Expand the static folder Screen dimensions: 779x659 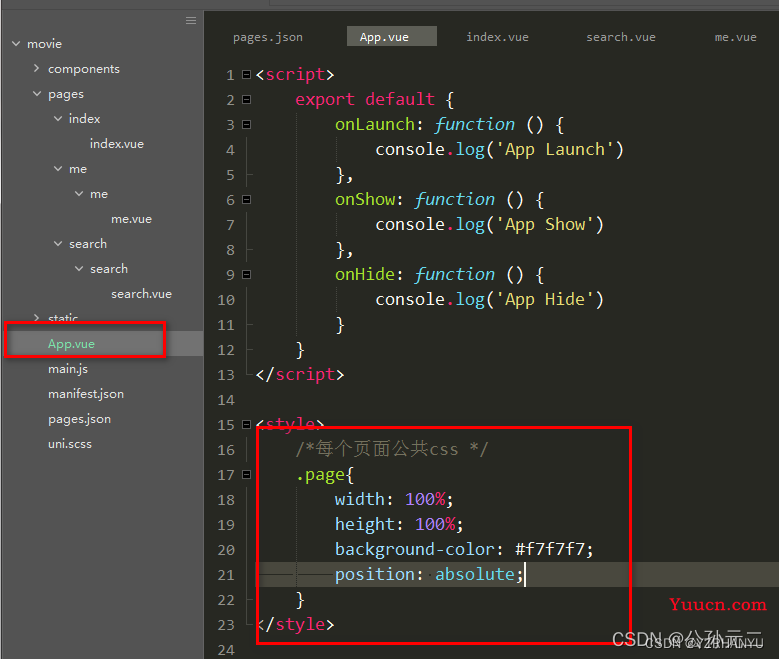[x=36, y=318]
